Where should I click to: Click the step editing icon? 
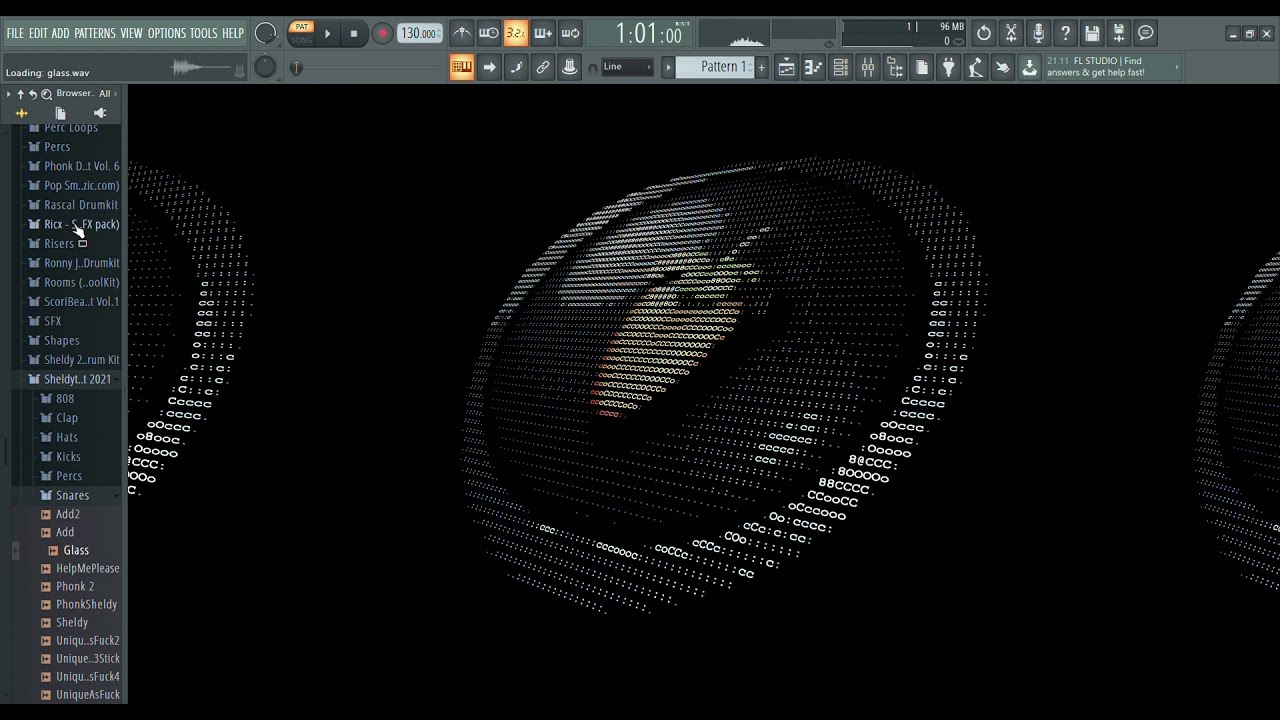click(x=516, y=67)
